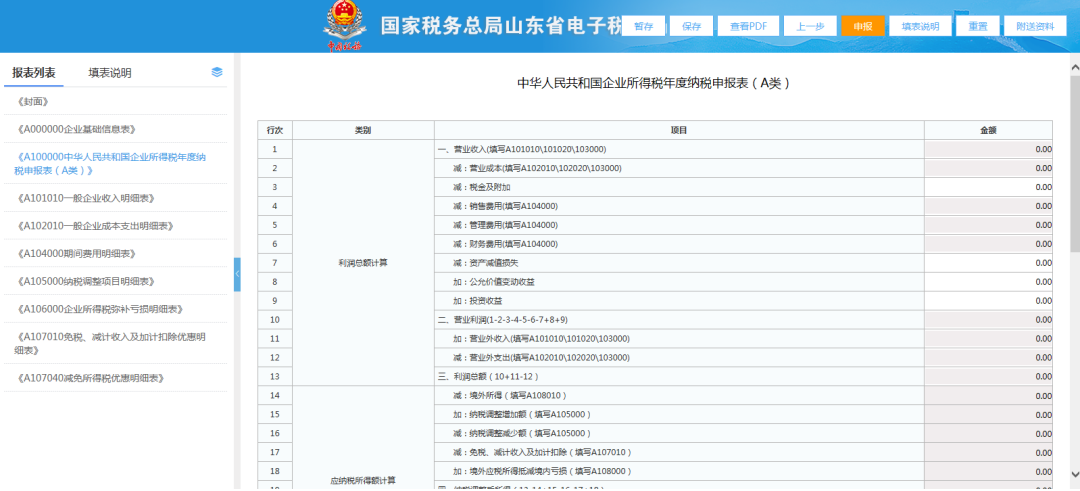Go back with 上一步 button
1080x491 pixels.
810,26
